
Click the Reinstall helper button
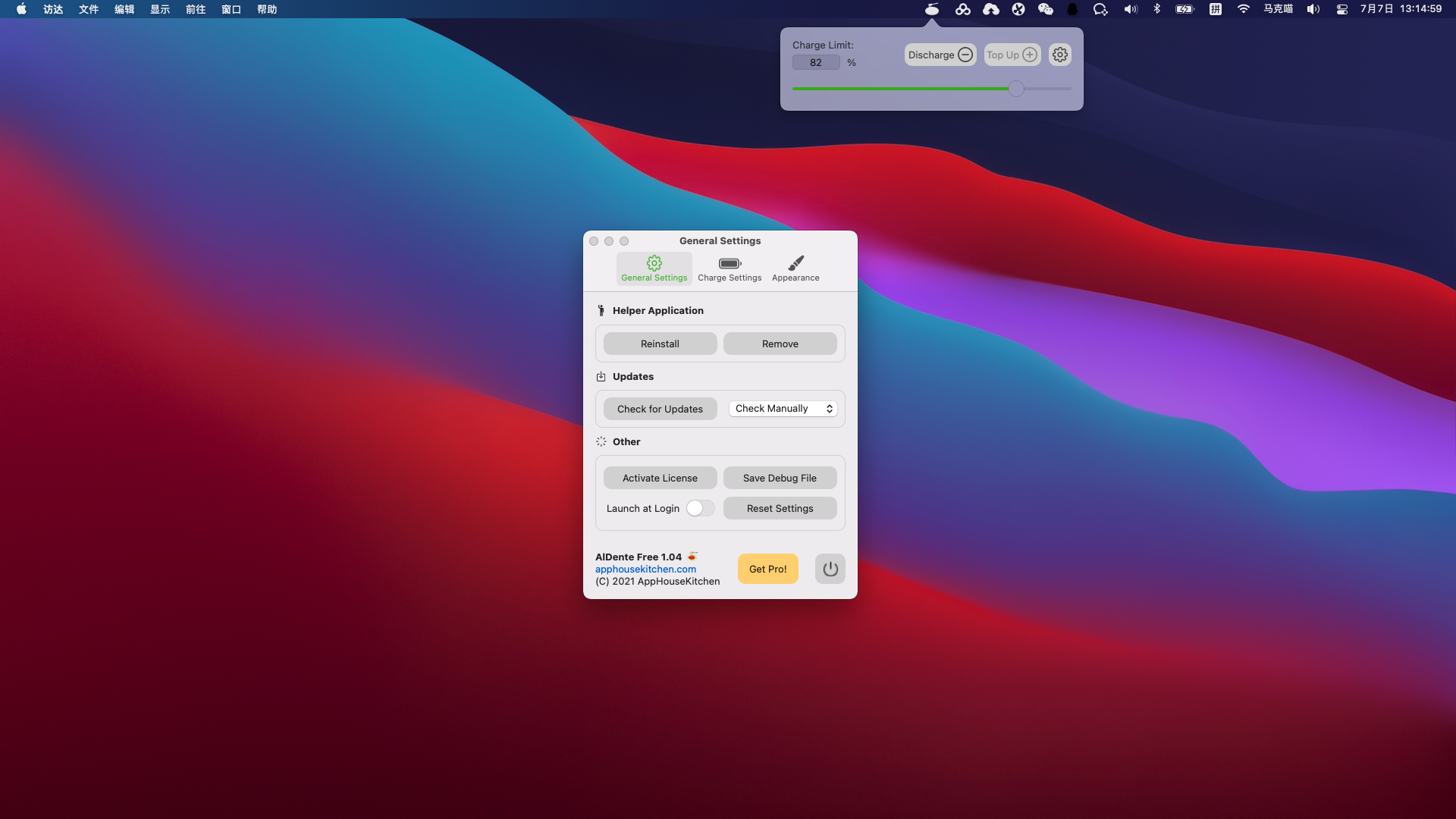pyautogui.click(x=660, y=344)
